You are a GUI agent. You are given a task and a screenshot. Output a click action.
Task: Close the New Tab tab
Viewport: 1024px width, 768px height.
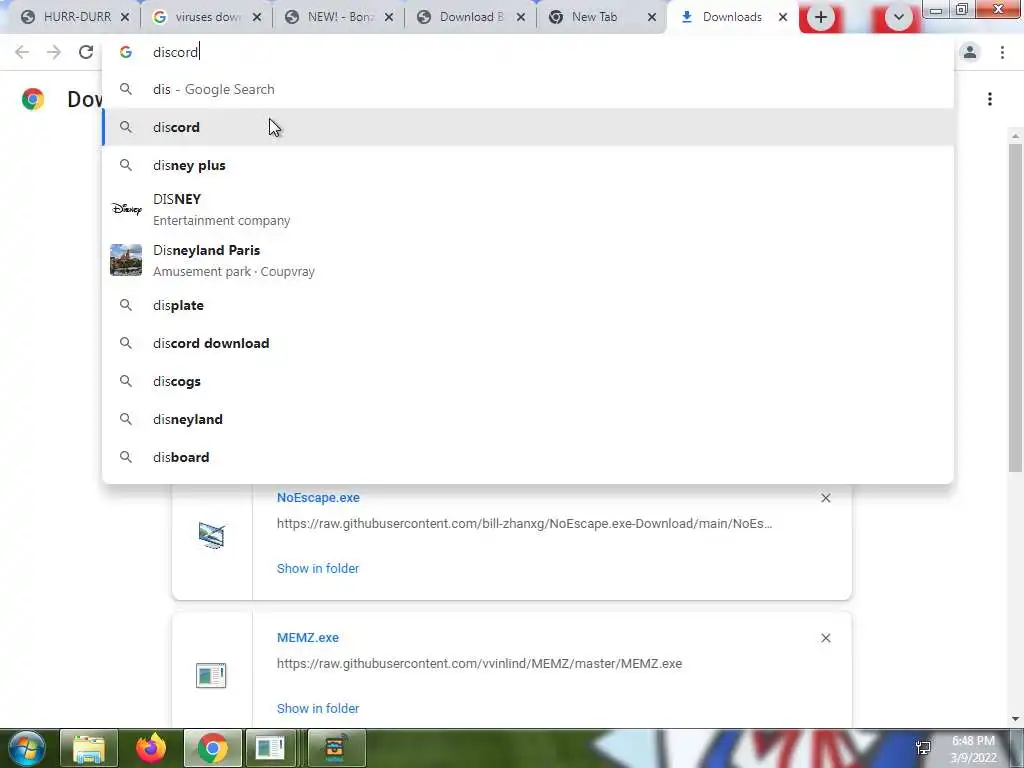click(652, 18)
